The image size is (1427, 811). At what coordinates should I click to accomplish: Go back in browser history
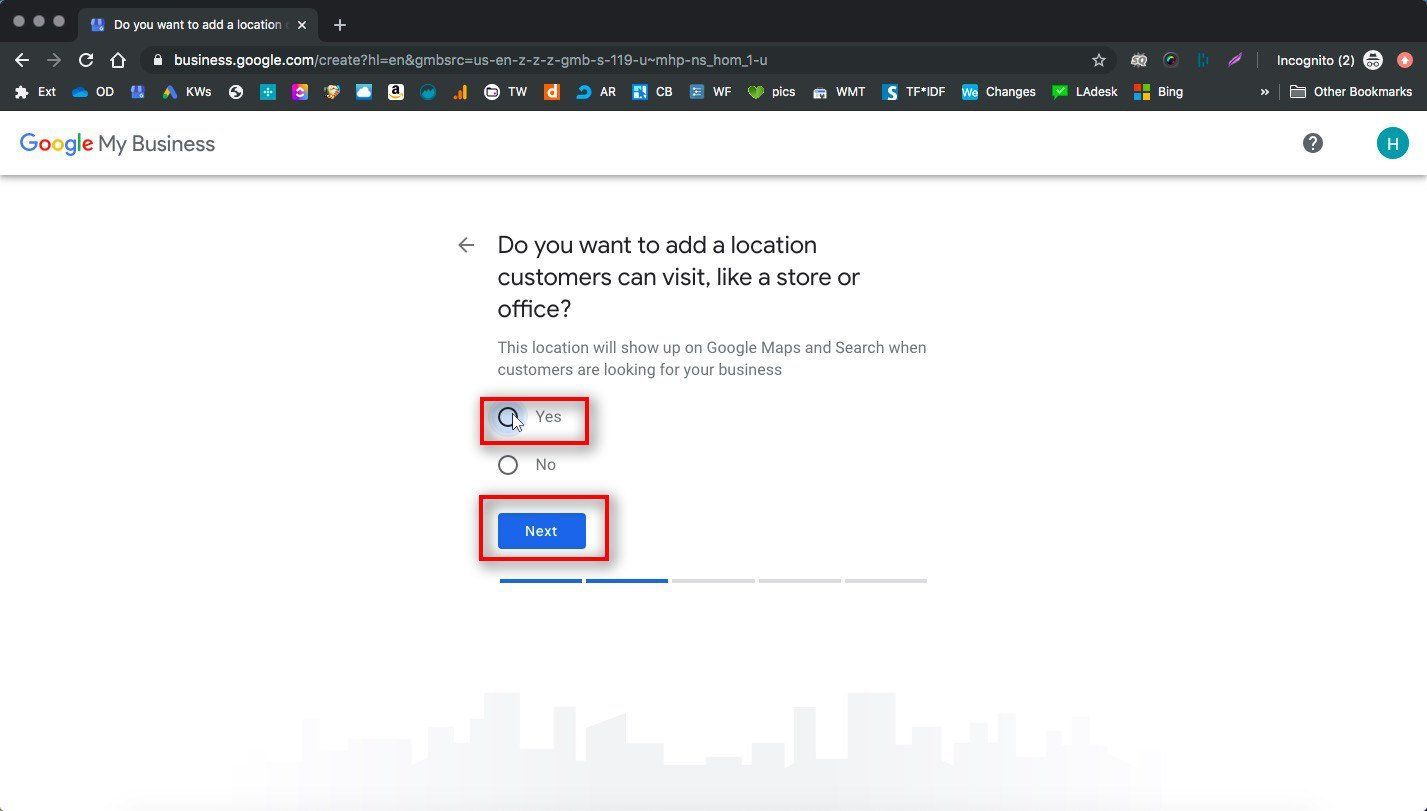(x=22, y=60)
